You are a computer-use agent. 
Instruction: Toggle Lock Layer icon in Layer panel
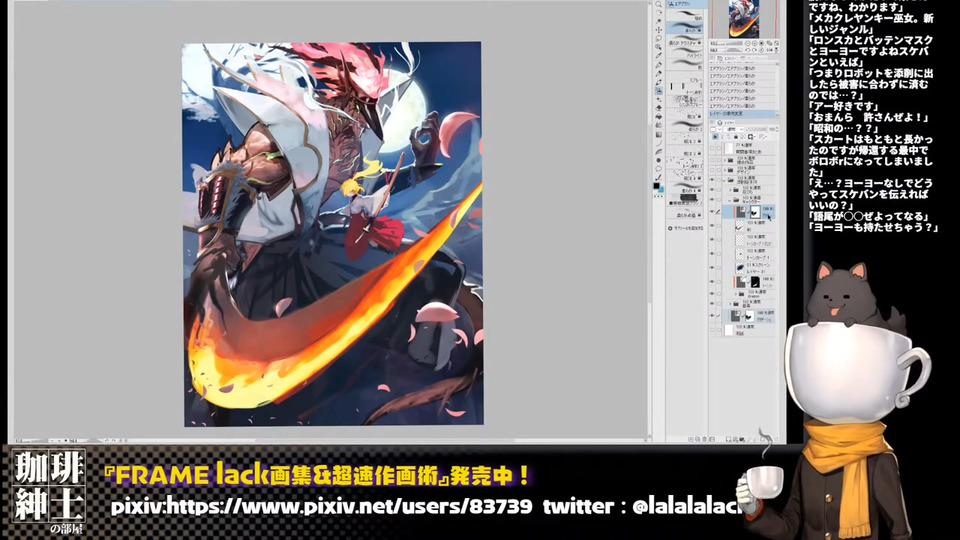[x=736, y=137]
